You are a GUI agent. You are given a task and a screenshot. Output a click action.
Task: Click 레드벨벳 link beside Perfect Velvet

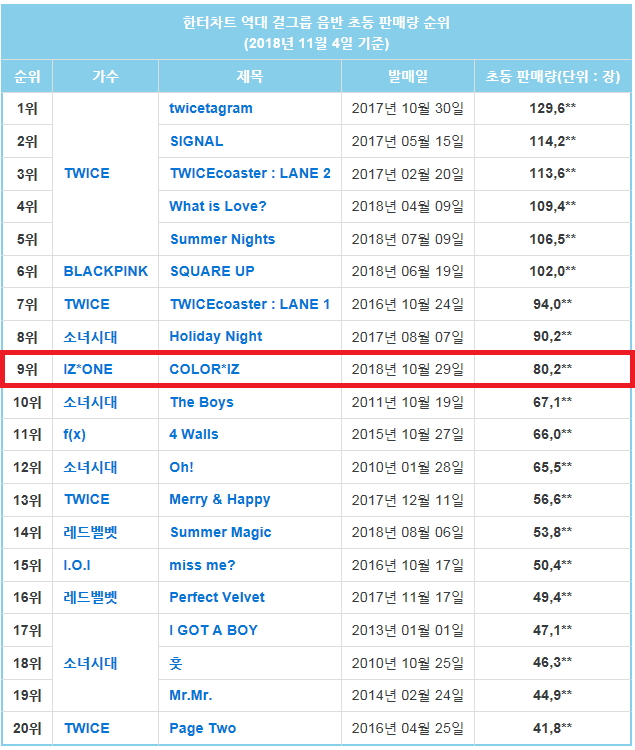pos(90,597)
